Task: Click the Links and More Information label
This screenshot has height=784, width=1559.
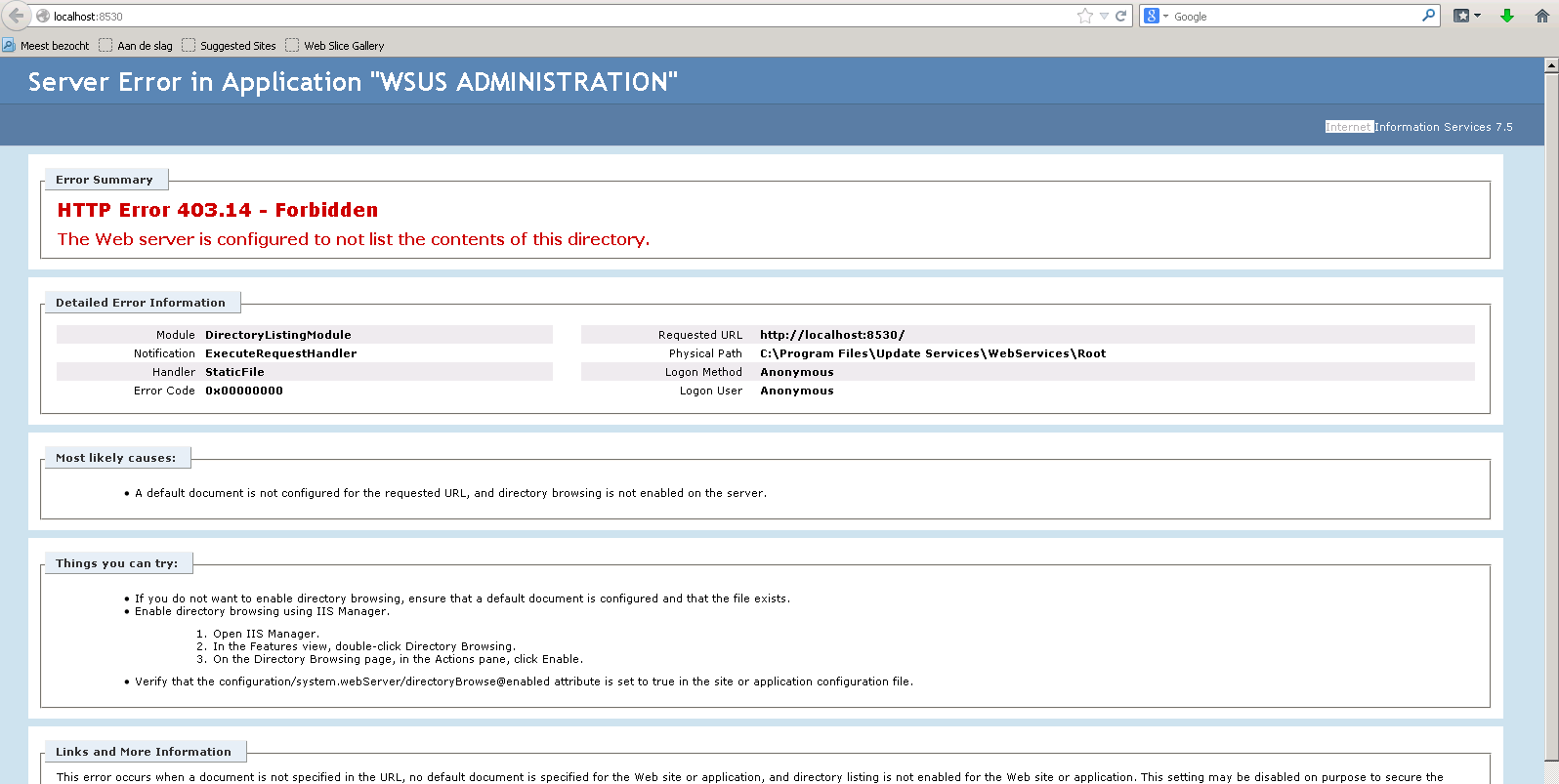Action: [144, 752]
